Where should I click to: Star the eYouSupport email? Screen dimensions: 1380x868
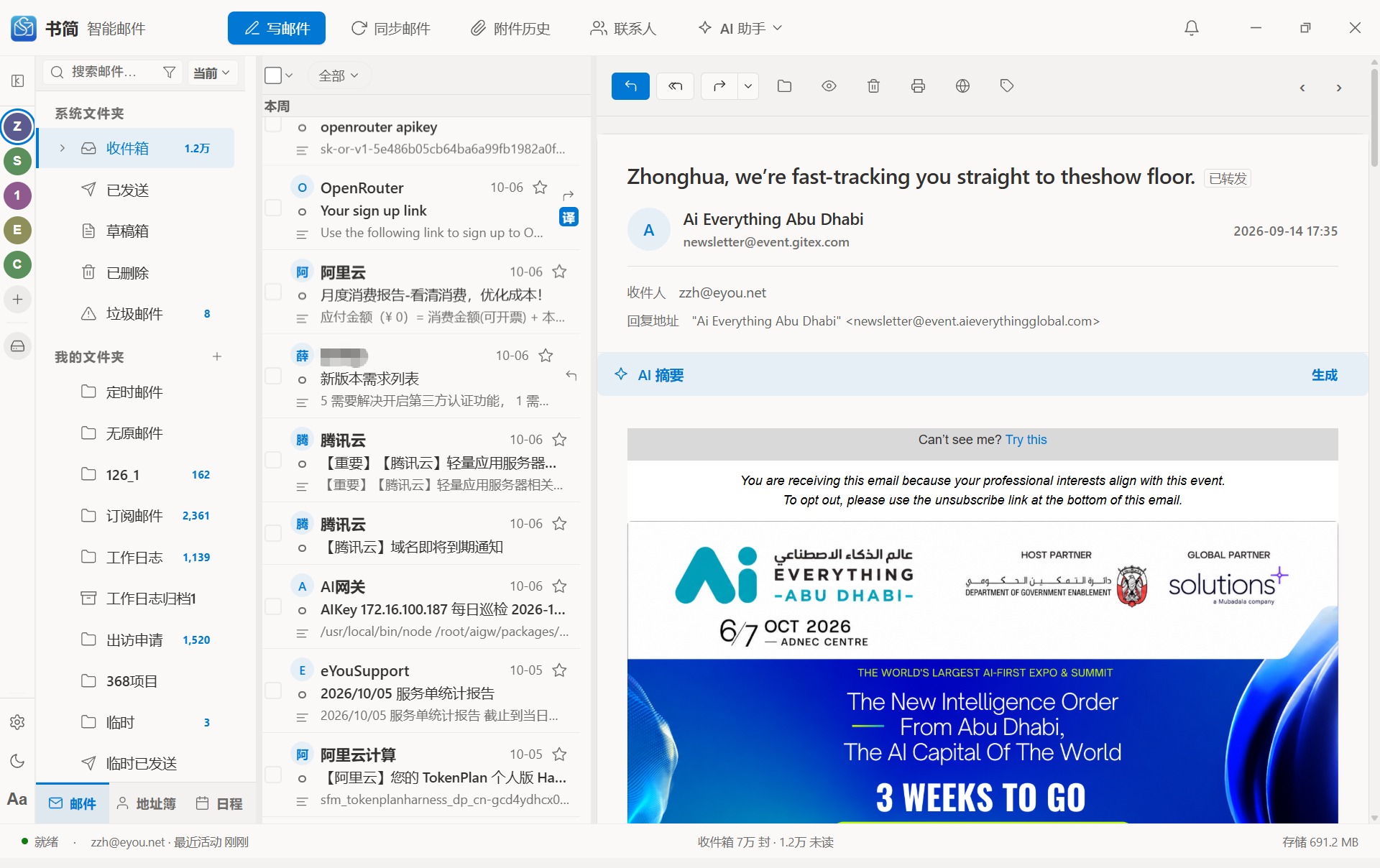(x=559, y=670)
